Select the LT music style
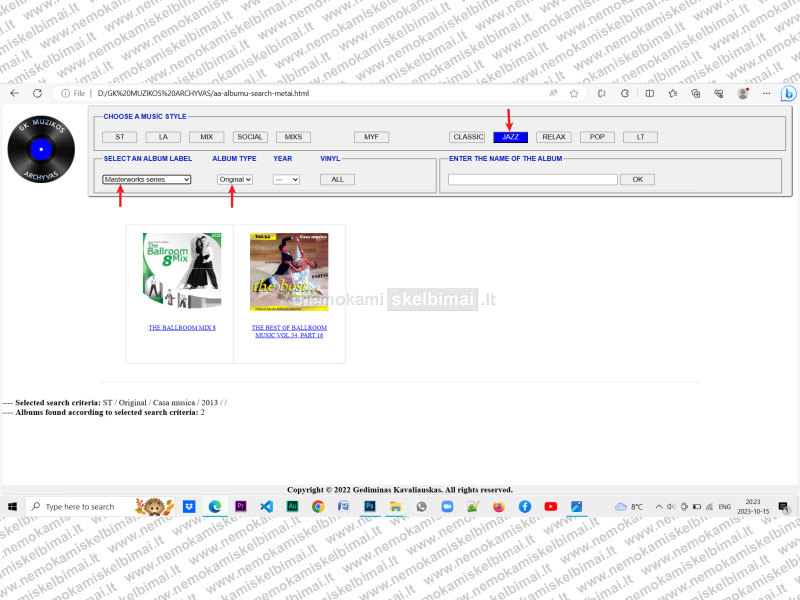Screen dimensions: 800x600 point(640,137)
